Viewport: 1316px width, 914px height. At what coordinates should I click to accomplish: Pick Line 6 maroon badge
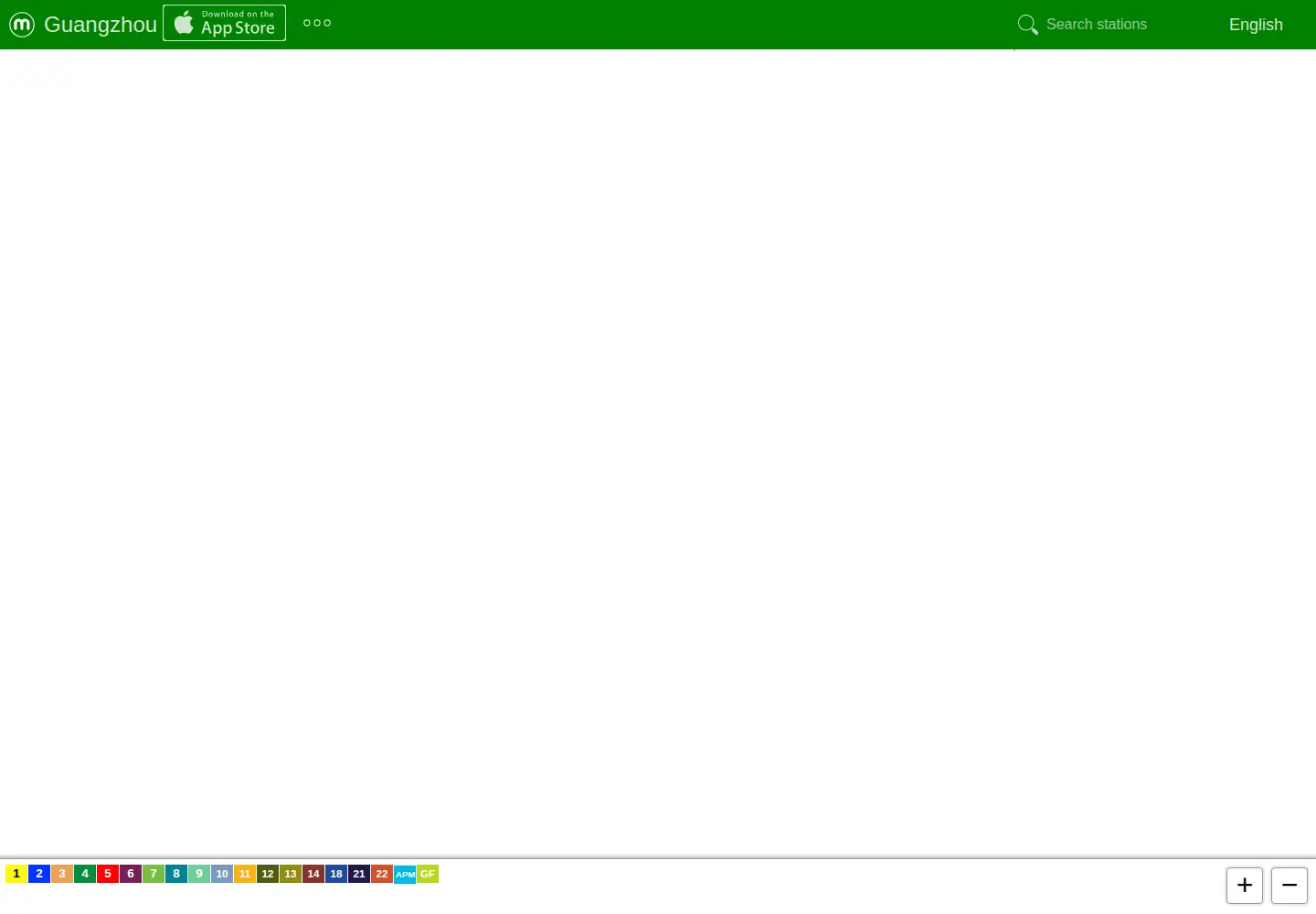(x=131, y=874)
